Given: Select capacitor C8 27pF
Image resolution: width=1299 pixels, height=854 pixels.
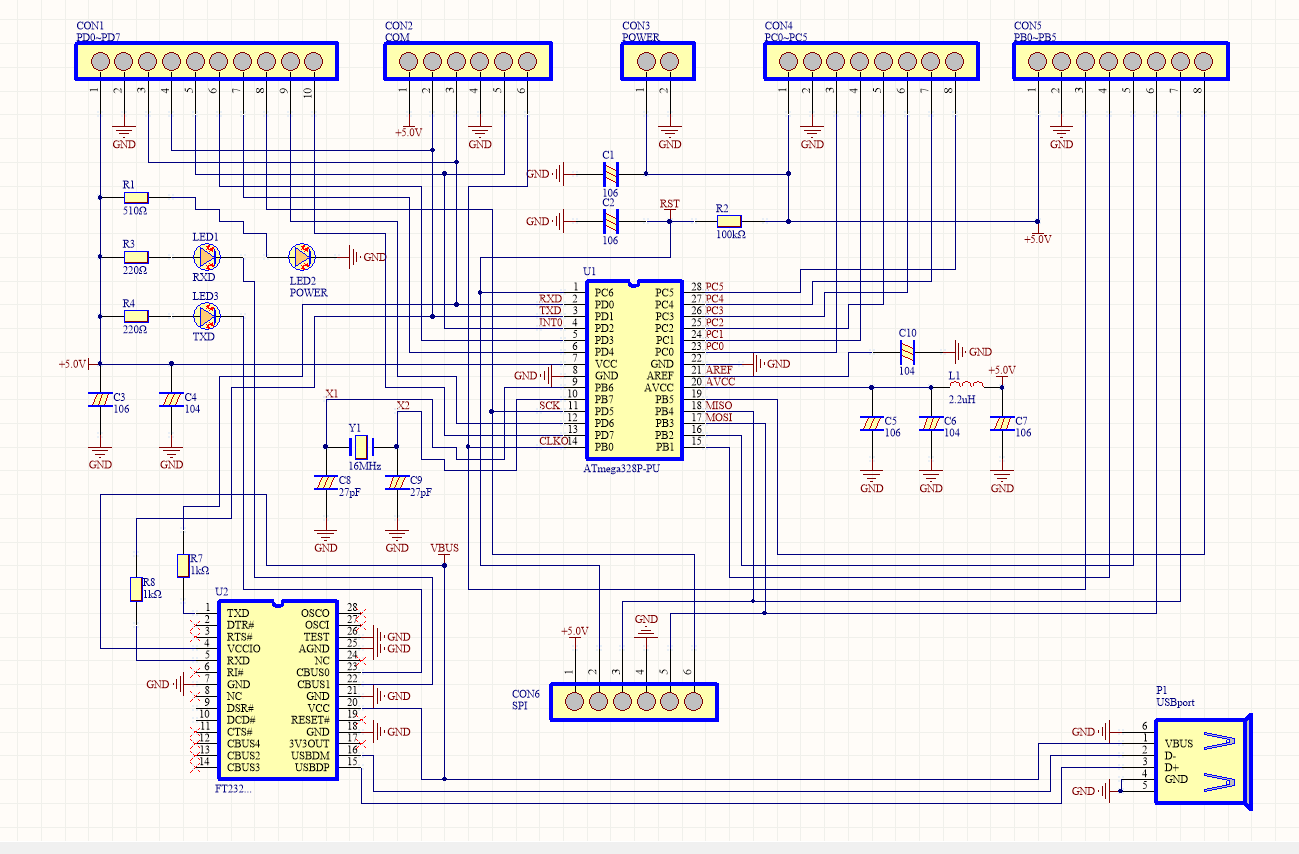Looking at the screenshot, I should click(325, 482).
